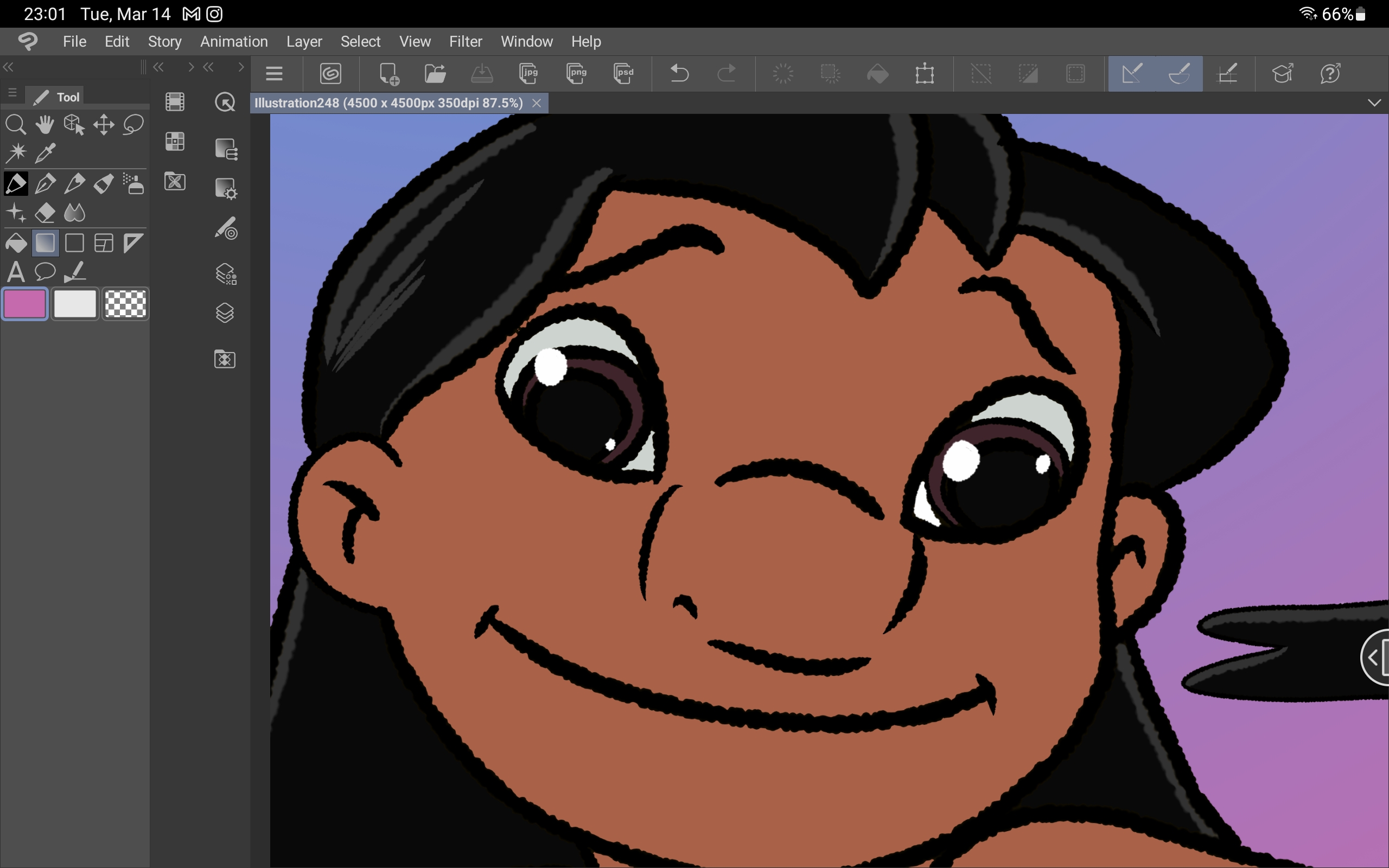The image size is (1389, 868).
Task: Switch to Illustration248 canvas tab
Action: click(388, 103)
